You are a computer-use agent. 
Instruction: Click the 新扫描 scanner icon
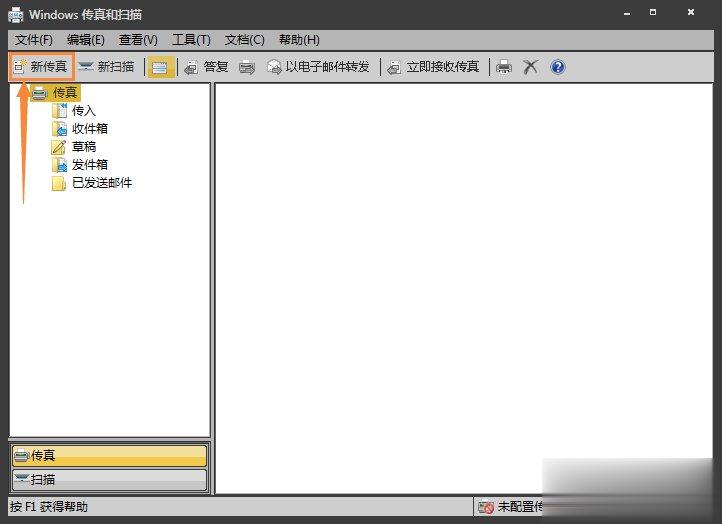[x=86, y=67]
